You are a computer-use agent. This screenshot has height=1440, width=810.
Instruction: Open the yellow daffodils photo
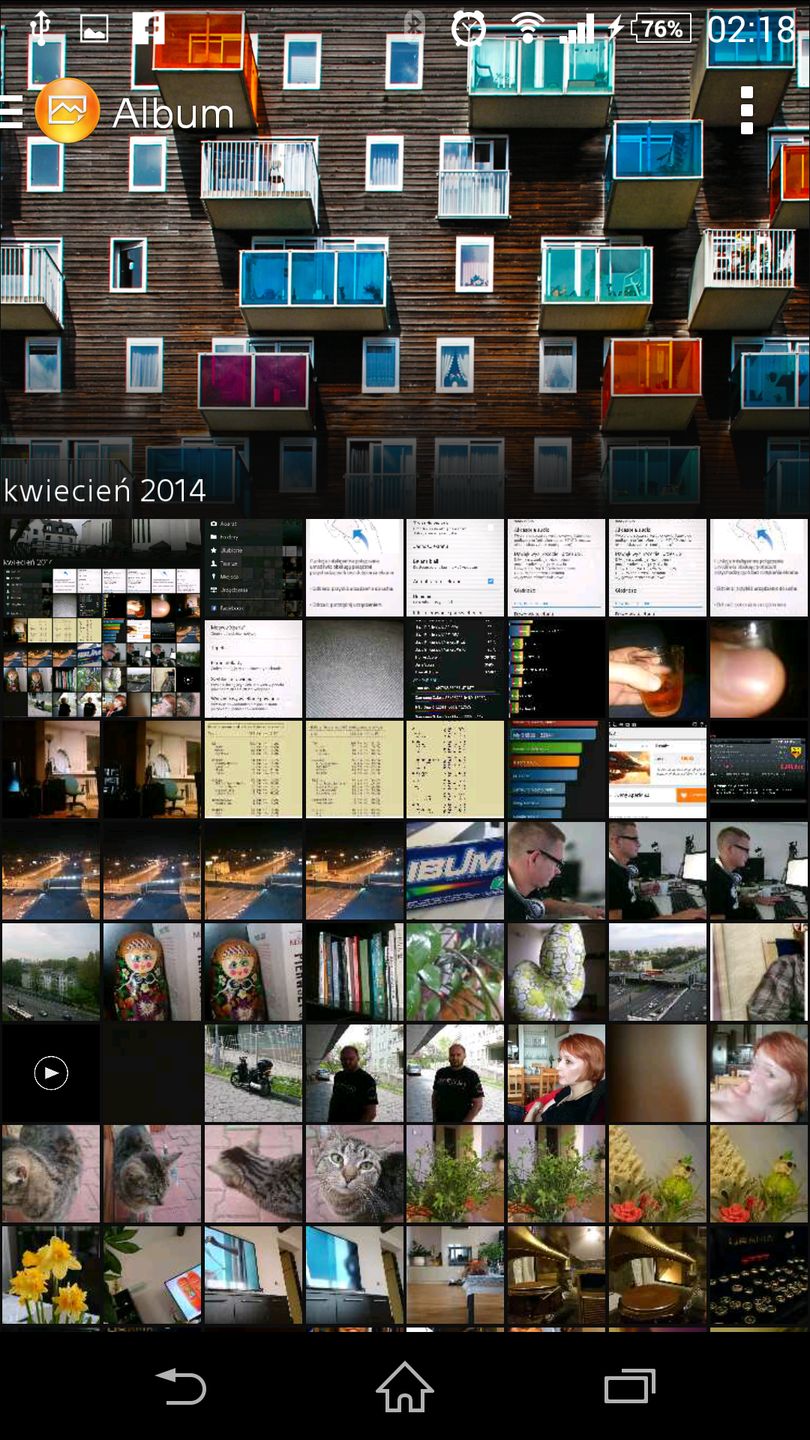pos(51,1276)
